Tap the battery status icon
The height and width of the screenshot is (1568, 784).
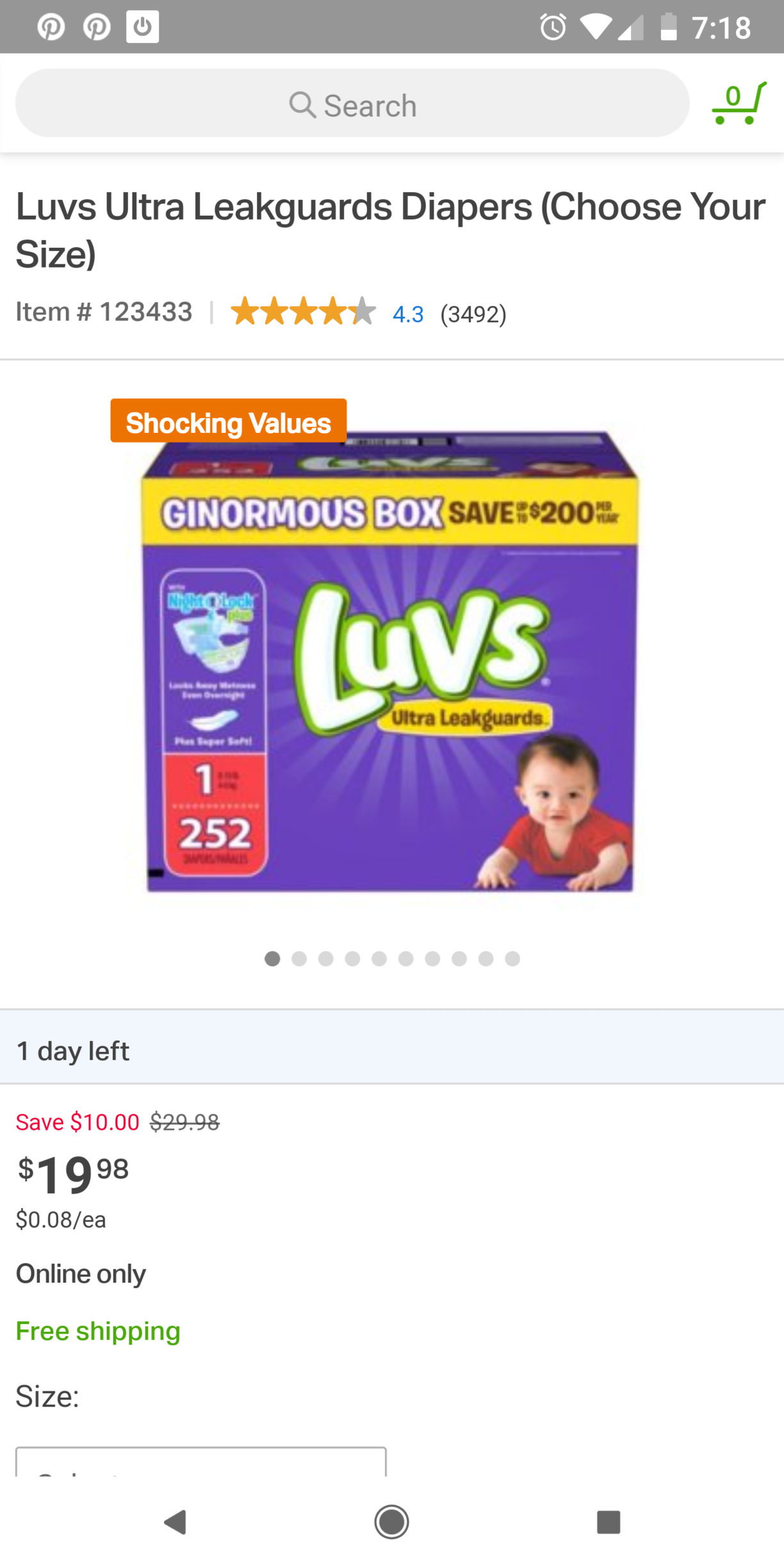click(x=668, y=27)
